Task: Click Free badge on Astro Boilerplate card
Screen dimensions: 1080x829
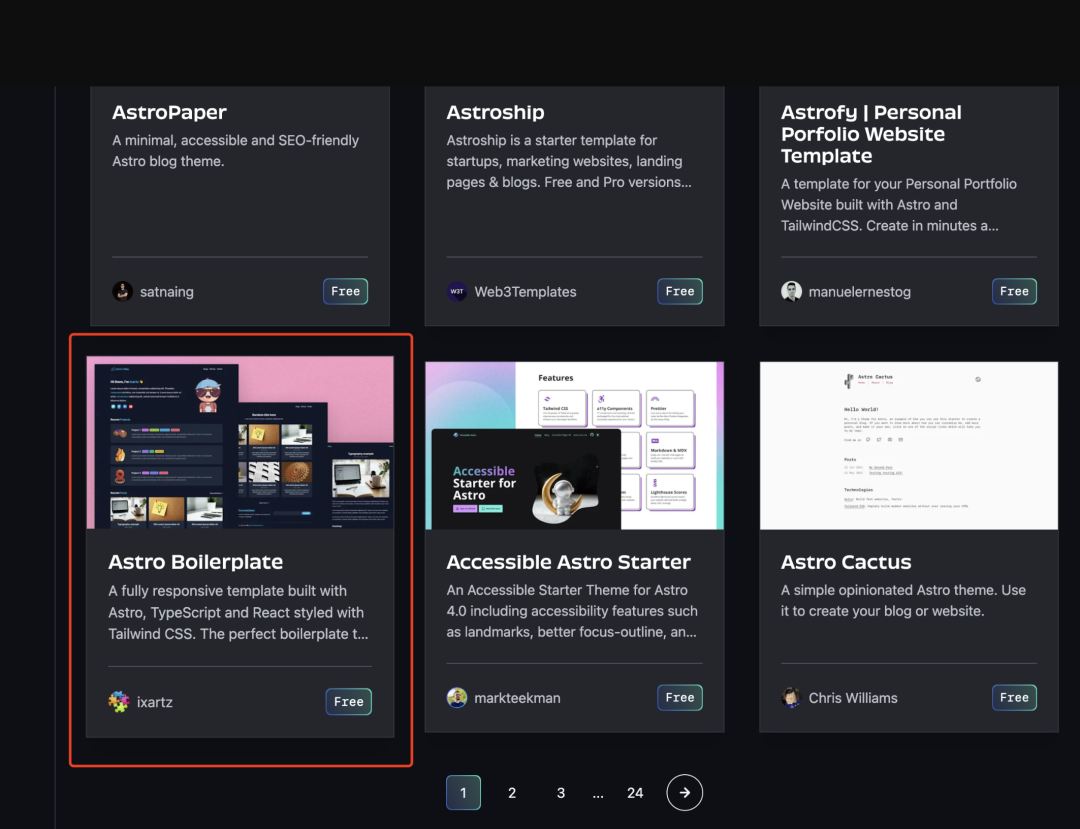Action: click(x=348, y=702)
